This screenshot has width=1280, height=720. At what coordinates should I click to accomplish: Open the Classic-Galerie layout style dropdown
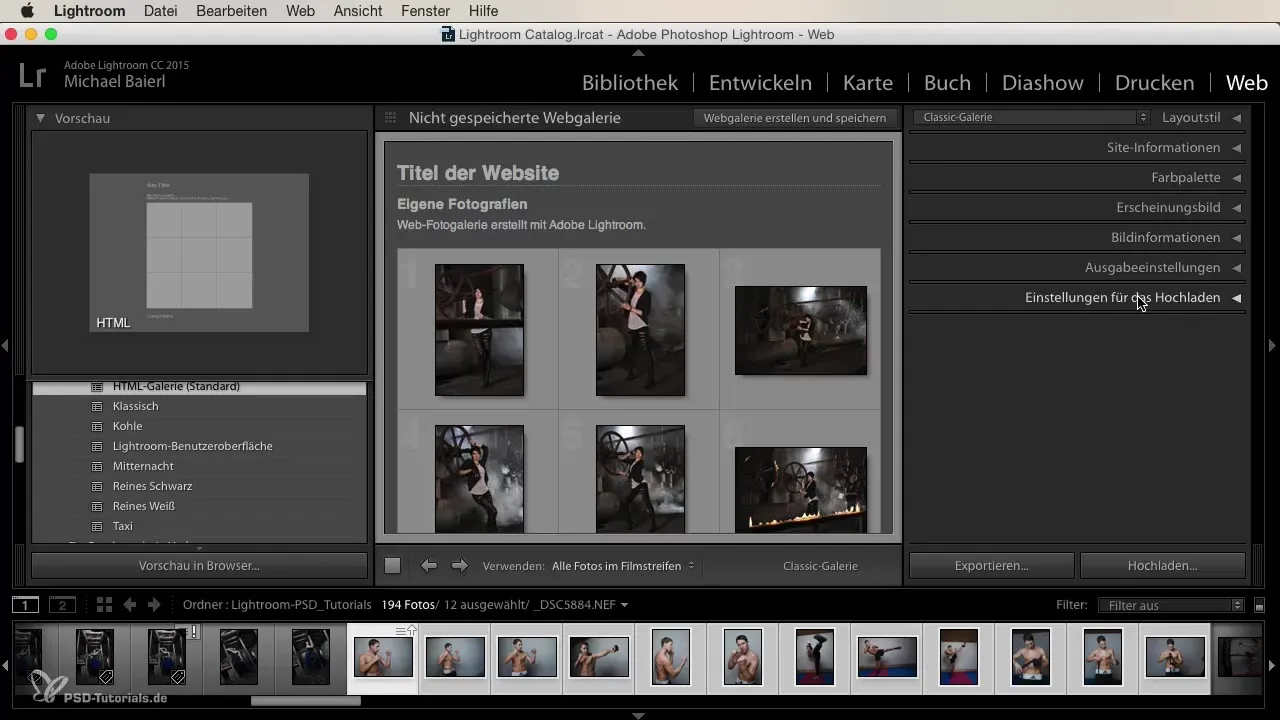point(1031,117)
